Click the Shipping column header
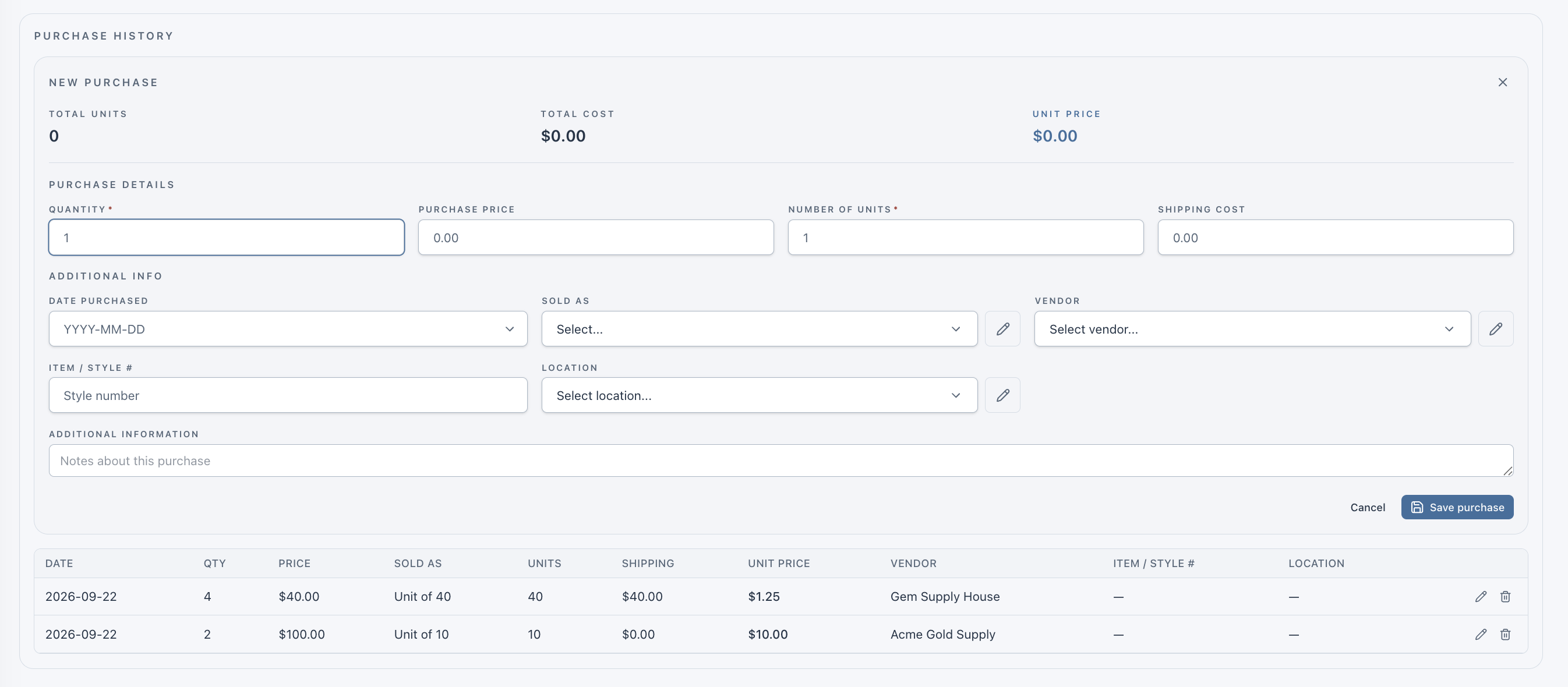The image size is (1568, 687). [x=648, y=564]
